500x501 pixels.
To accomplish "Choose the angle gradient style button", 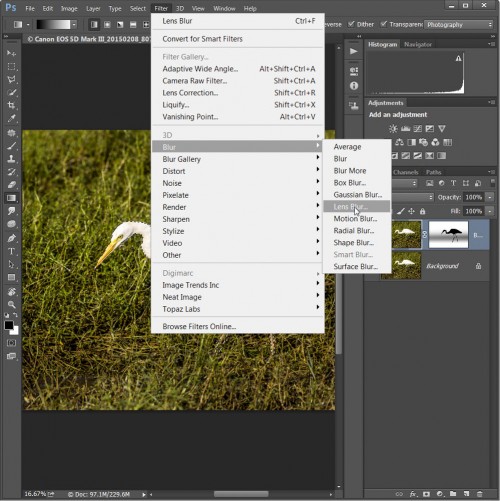I will (x=120, y=24).
